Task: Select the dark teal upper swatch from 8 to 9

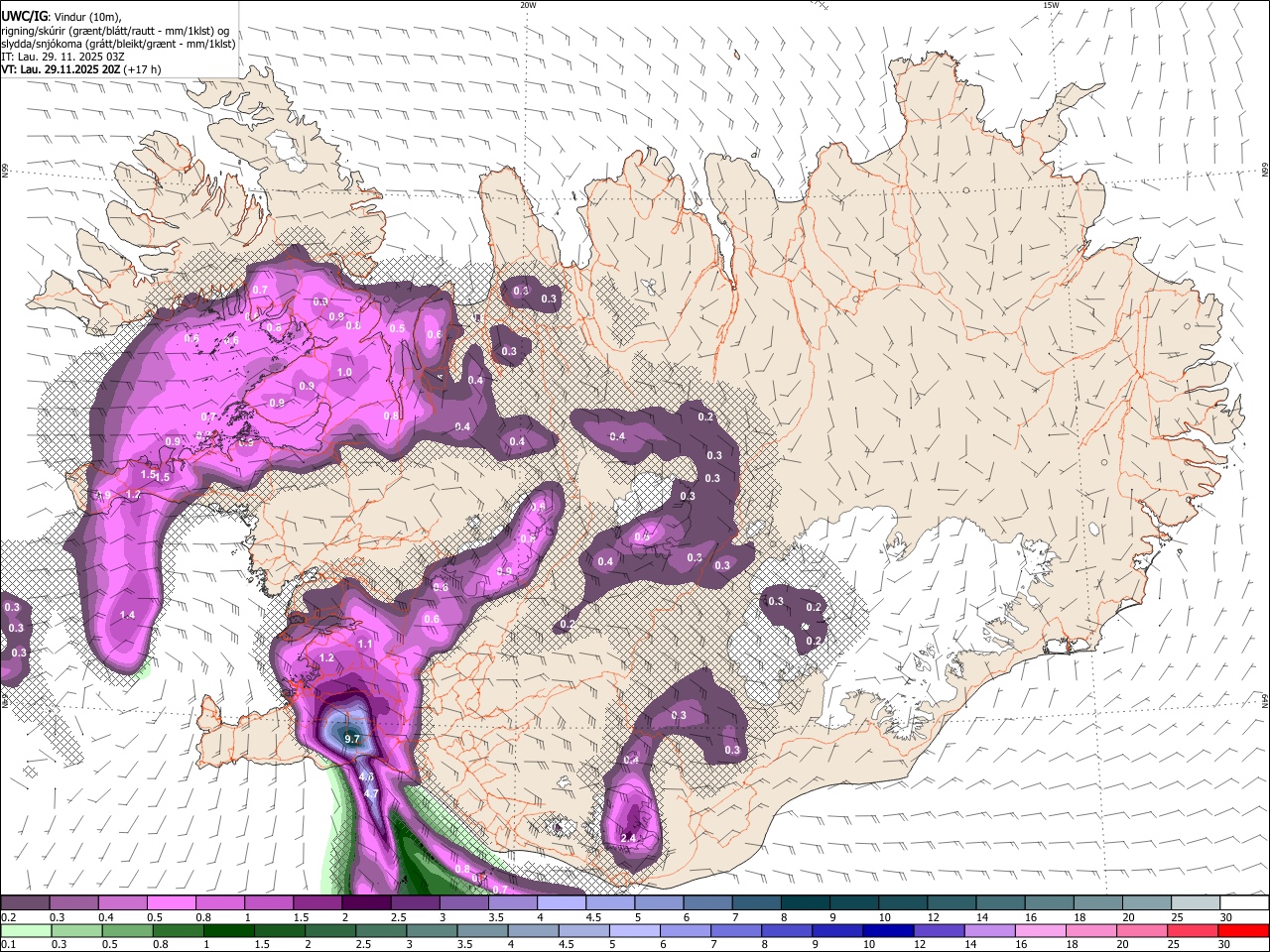Action: tap(804, 902)
